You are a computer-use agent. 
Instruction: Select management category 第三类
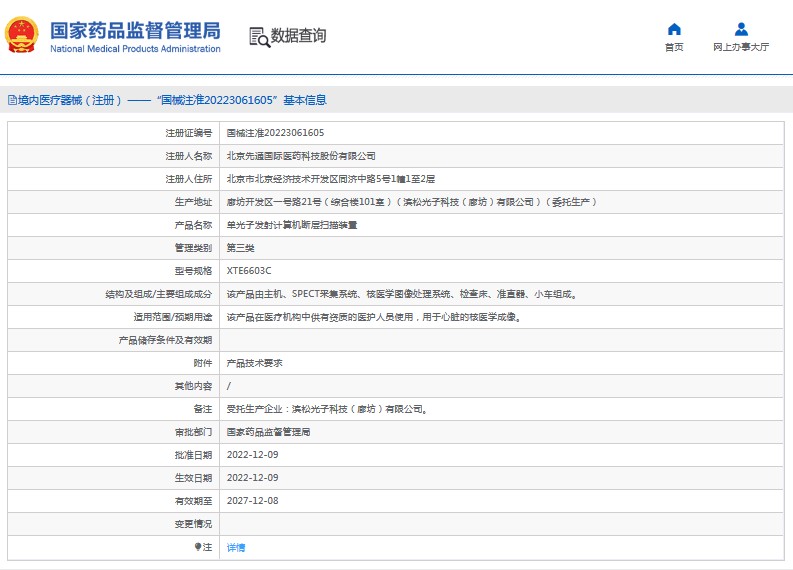pos(240,248)
